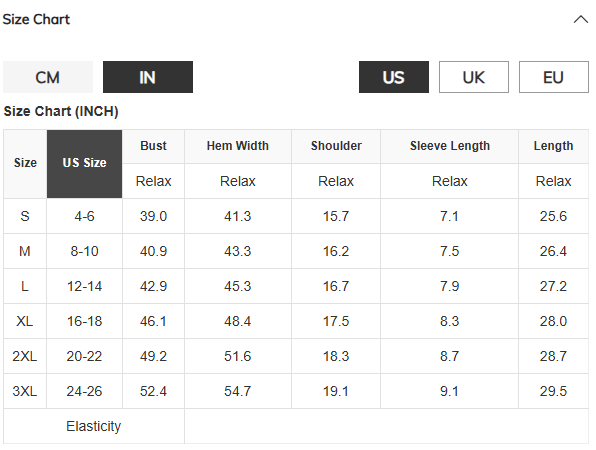Switch sizing region to UK

pos(474,77)
